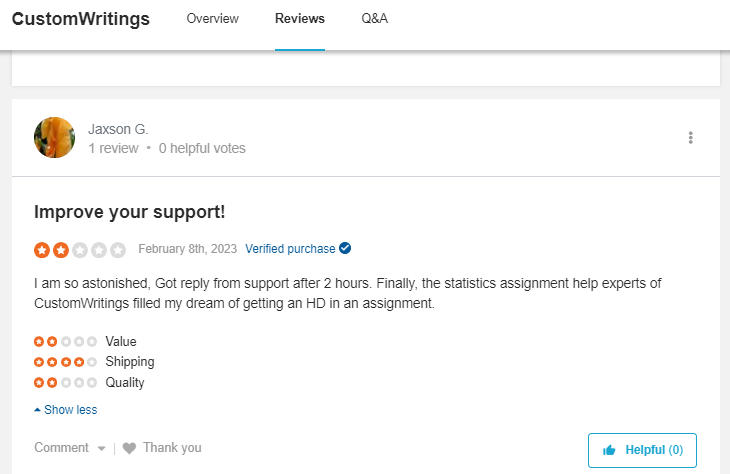The height and width of the screenshot is (474, 730).
Task: Click the CustomWritings title heading
Action: (x=81, y=19)
